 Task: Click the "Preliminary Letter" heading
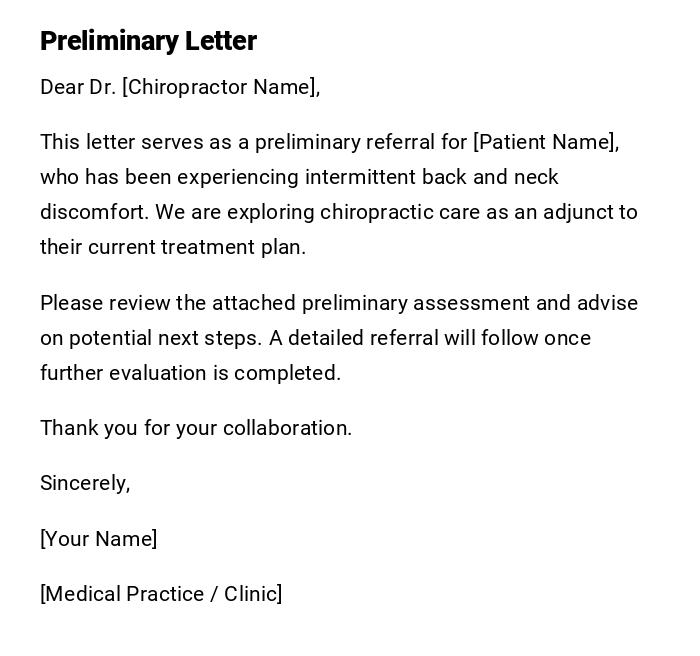[x=148, y=41]
